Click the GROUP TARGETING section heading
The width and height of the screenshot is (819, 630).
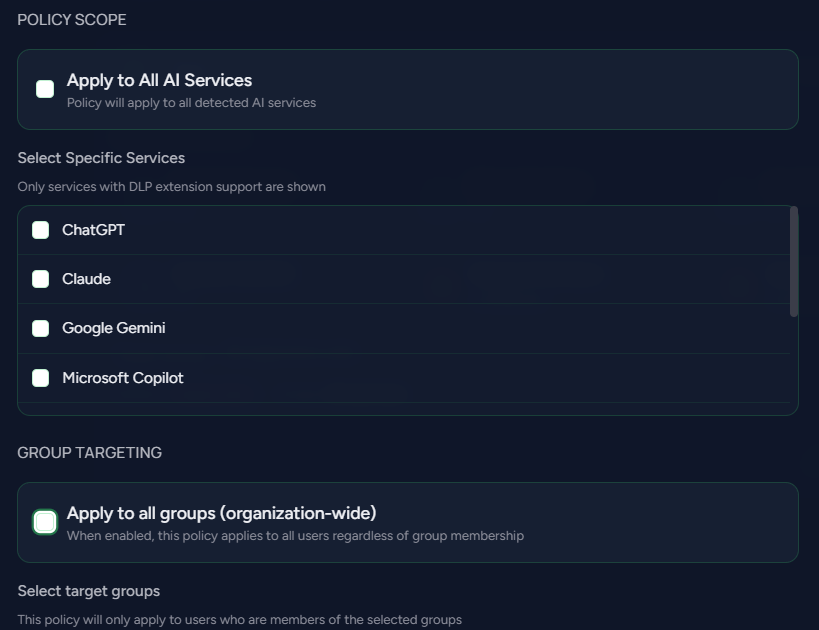tap(89, 452)
